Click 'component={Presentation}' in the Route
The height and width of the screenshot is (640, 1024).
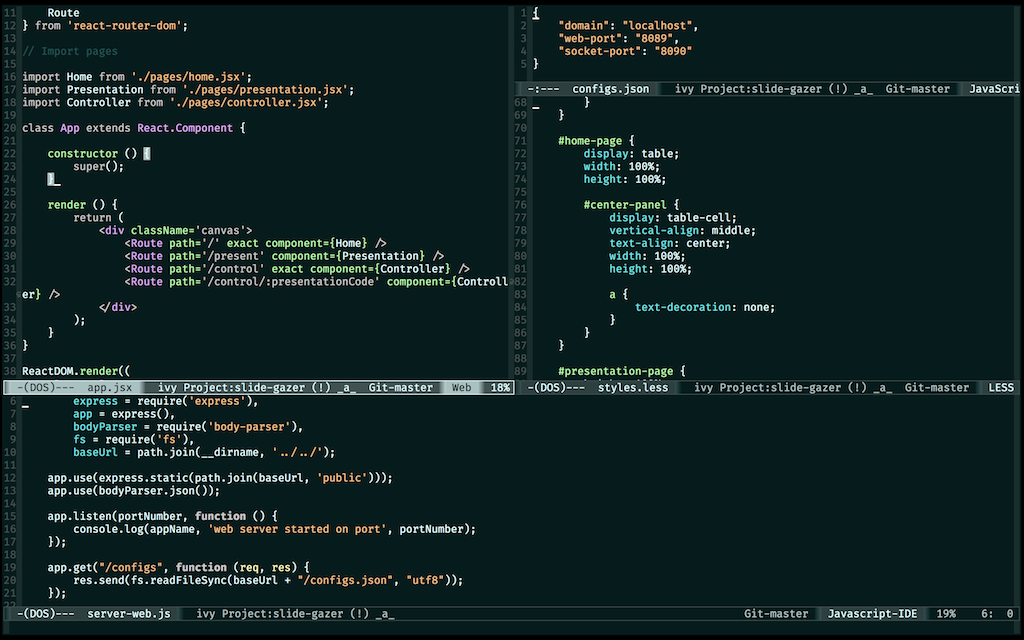click(x=348, y=256)
